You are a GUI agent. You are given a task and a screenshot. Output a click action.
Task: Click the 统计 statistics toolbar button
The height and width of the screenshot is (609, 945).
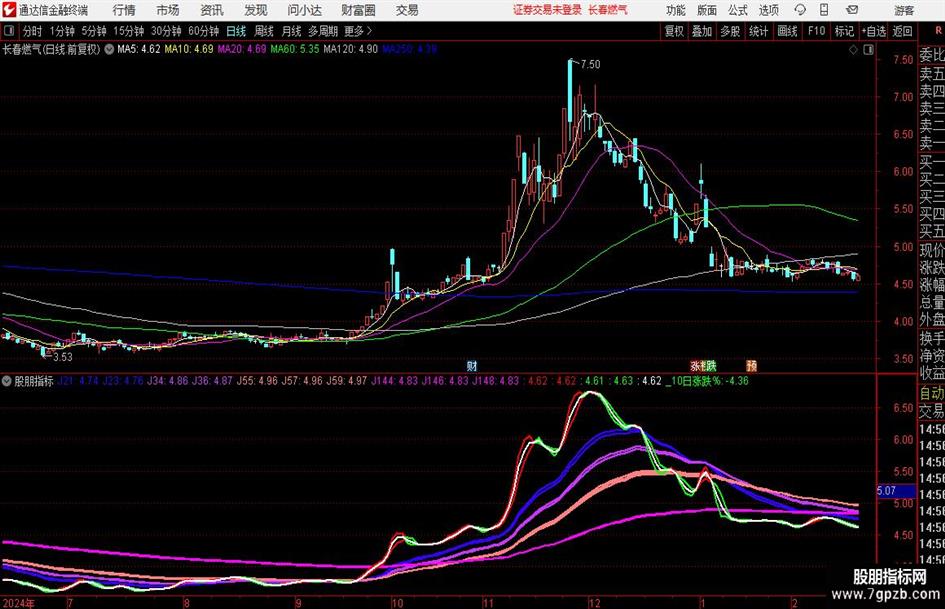(x=758, y=31)
